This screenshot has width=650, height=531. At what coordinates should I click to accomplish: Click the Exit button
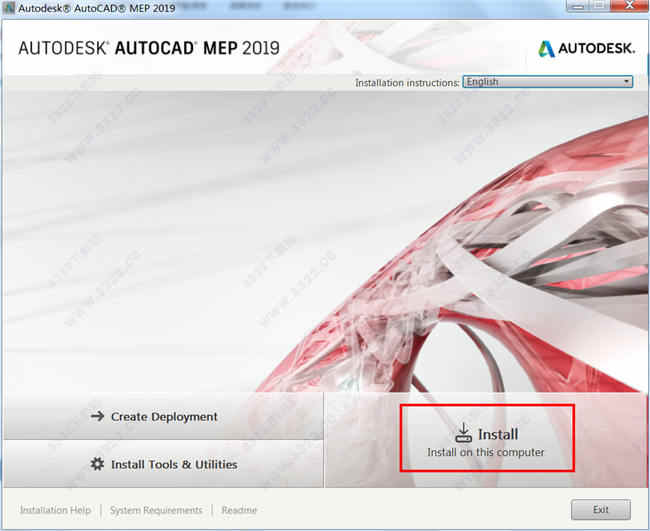point(601,509)
